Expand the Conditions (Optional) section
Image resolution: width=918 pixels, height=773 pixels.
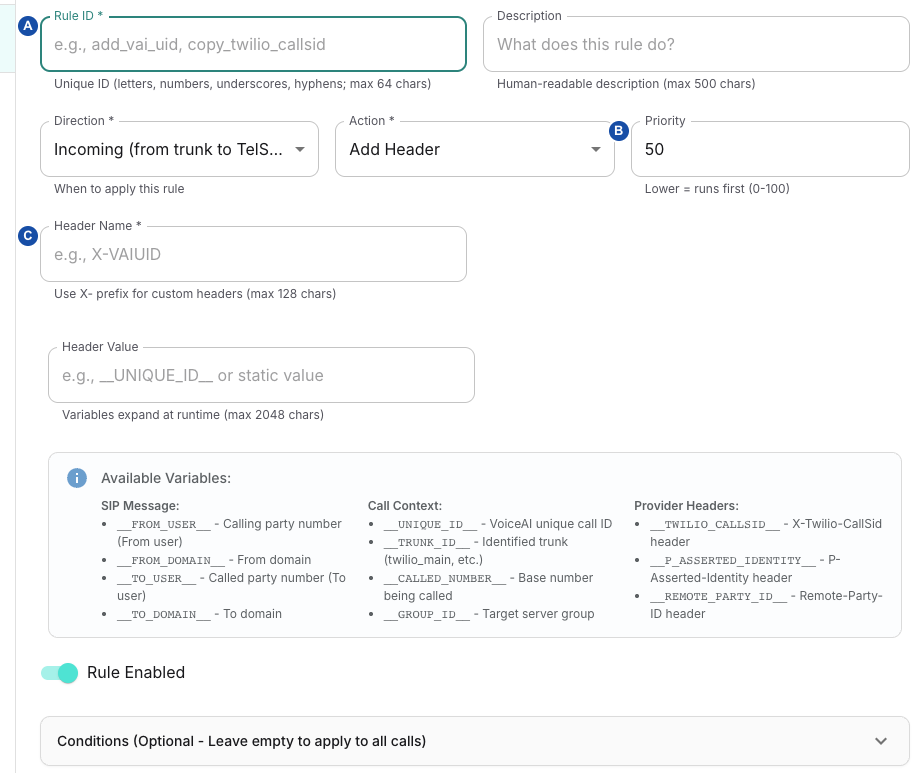474,741
